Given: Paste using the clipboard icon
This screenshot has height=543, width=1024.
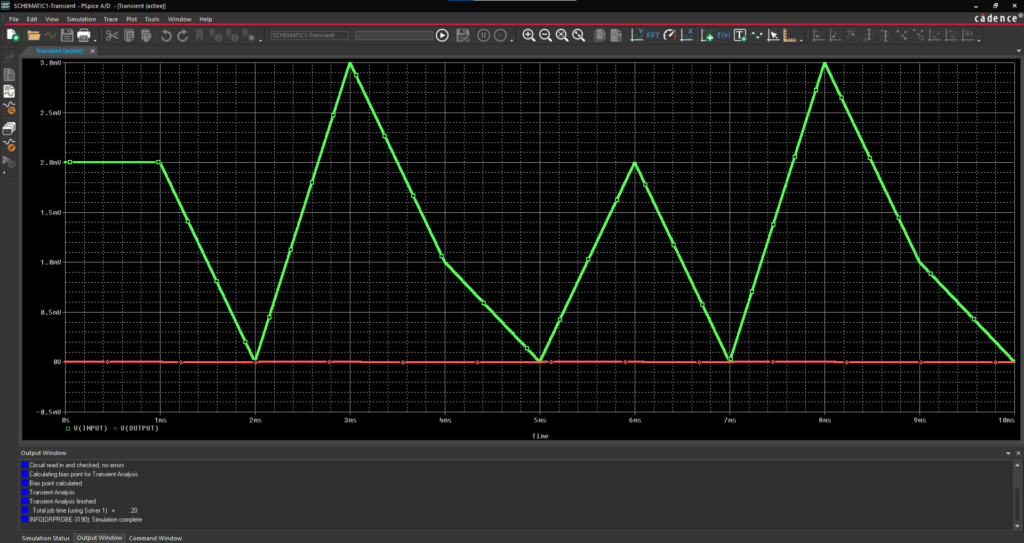Looking at the screenshot, I should 146,35.
